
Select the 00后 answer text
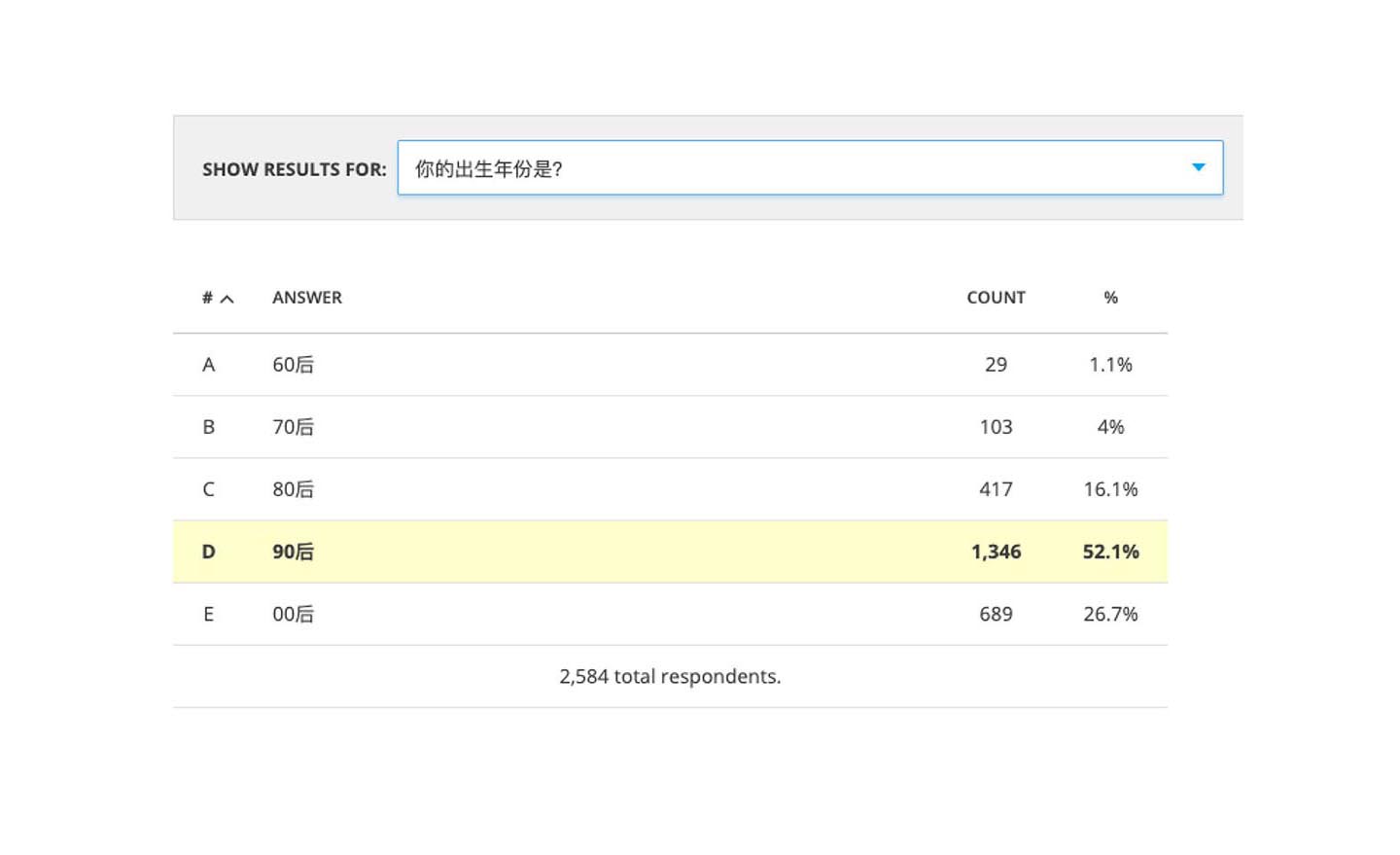point(293,614)
